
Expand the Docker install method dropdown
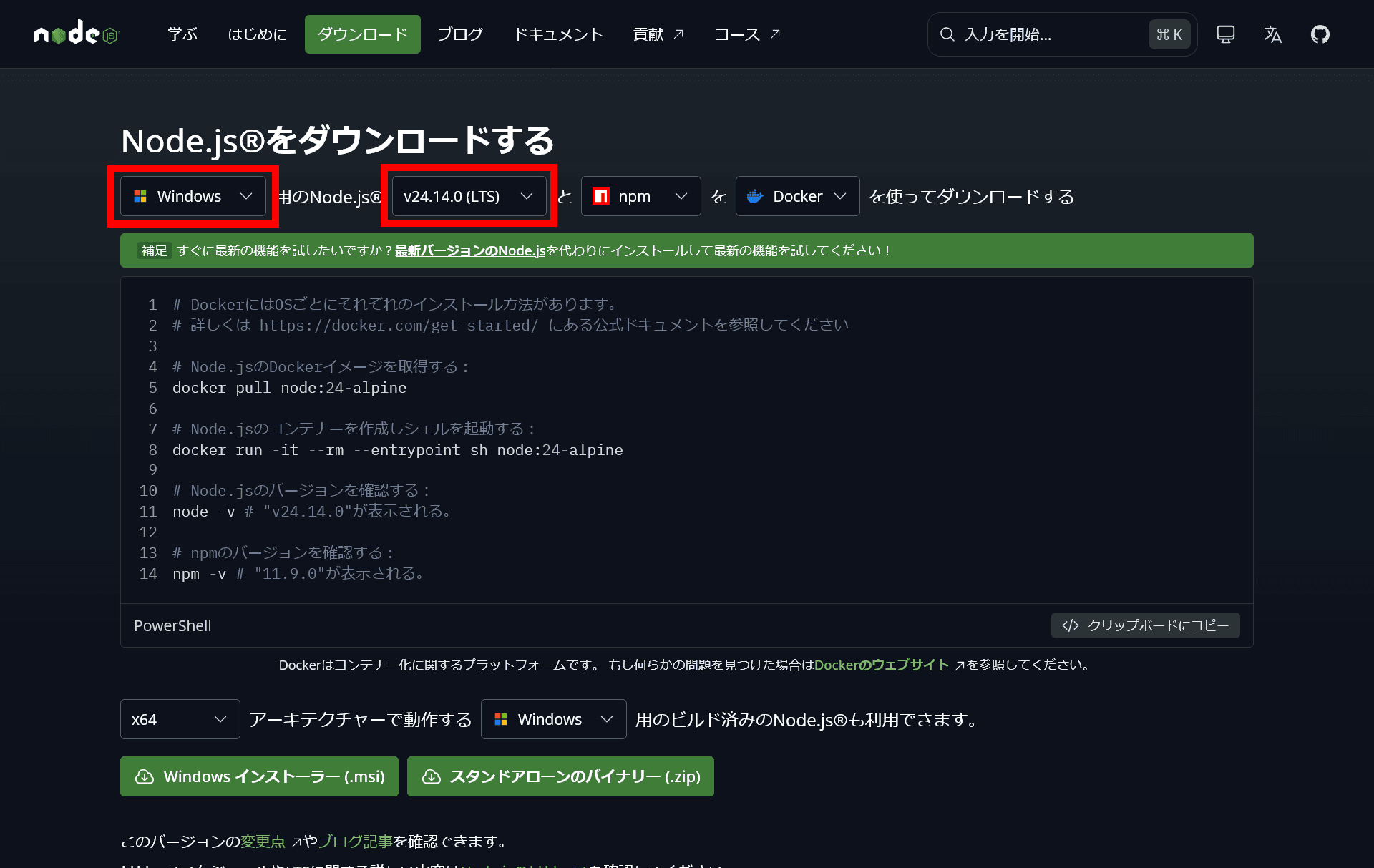point(797,196)
